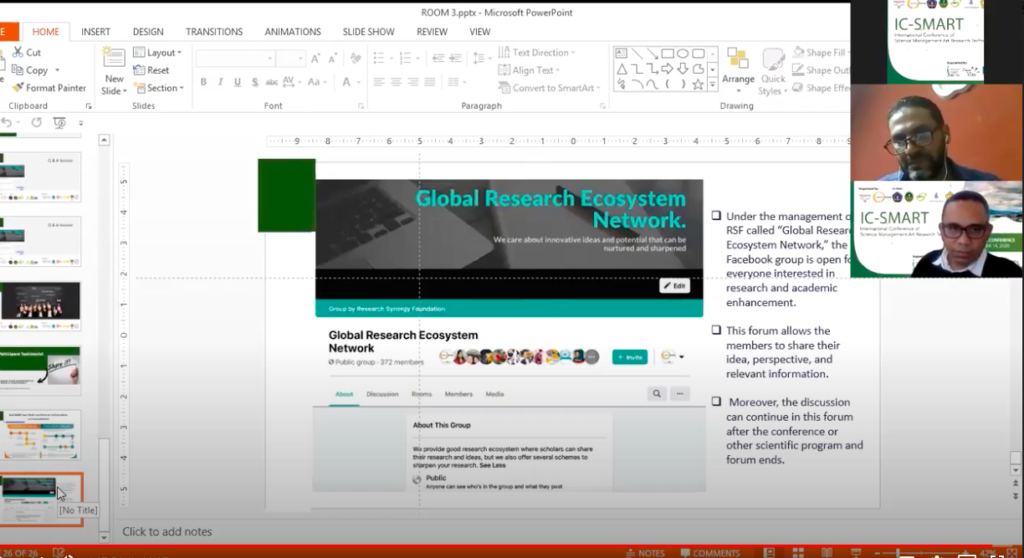Select the Arrow line shape
1024x558 pixels.
(652, 53)
